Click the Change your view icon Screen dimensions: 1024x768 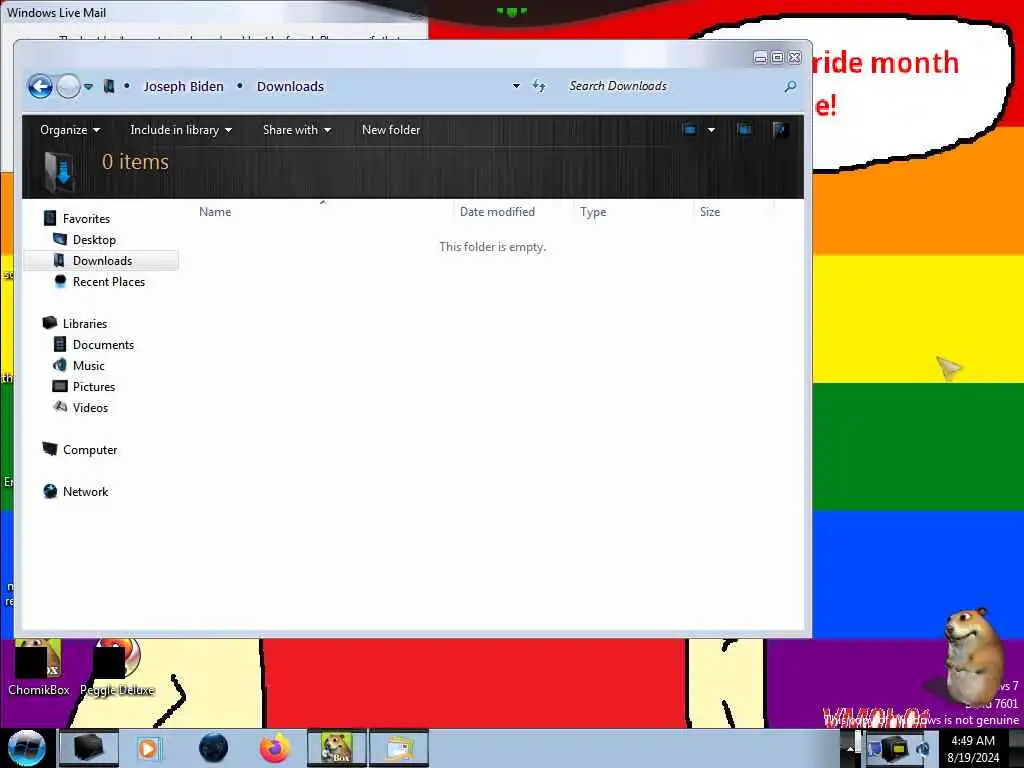690,129
